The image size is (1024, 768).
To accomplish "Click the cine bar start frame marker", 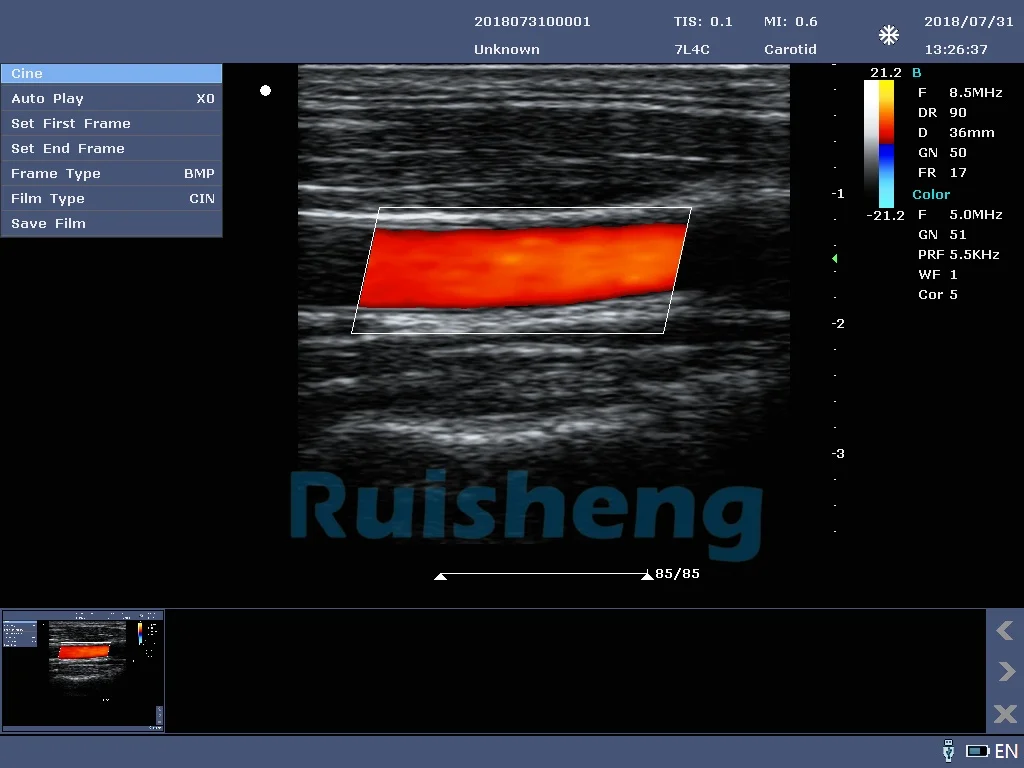I will [440, 576].
